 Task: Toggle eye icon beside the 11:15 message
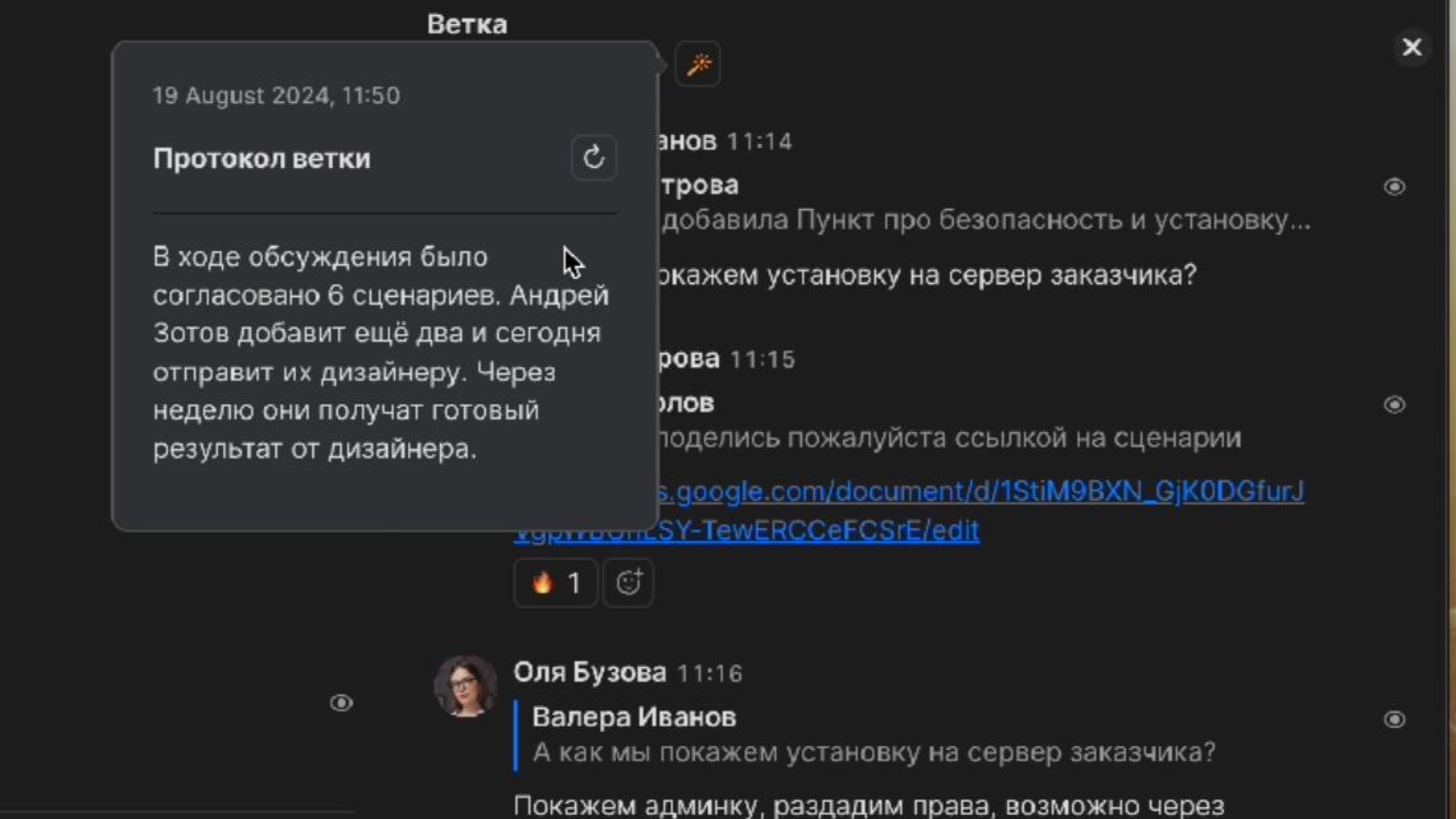1394,405
